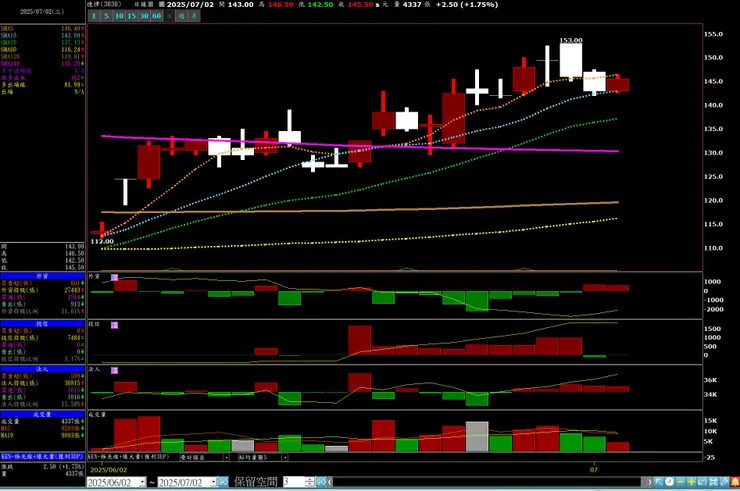This screenshot has height=491, width=740.
Task: Click the 成交量 label in volume chart
Action: pos(97,415)
